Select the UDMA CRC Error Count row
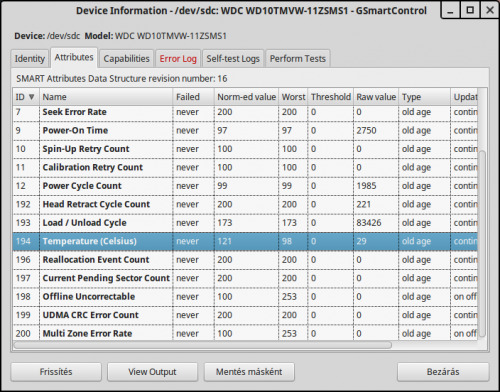 245,315
